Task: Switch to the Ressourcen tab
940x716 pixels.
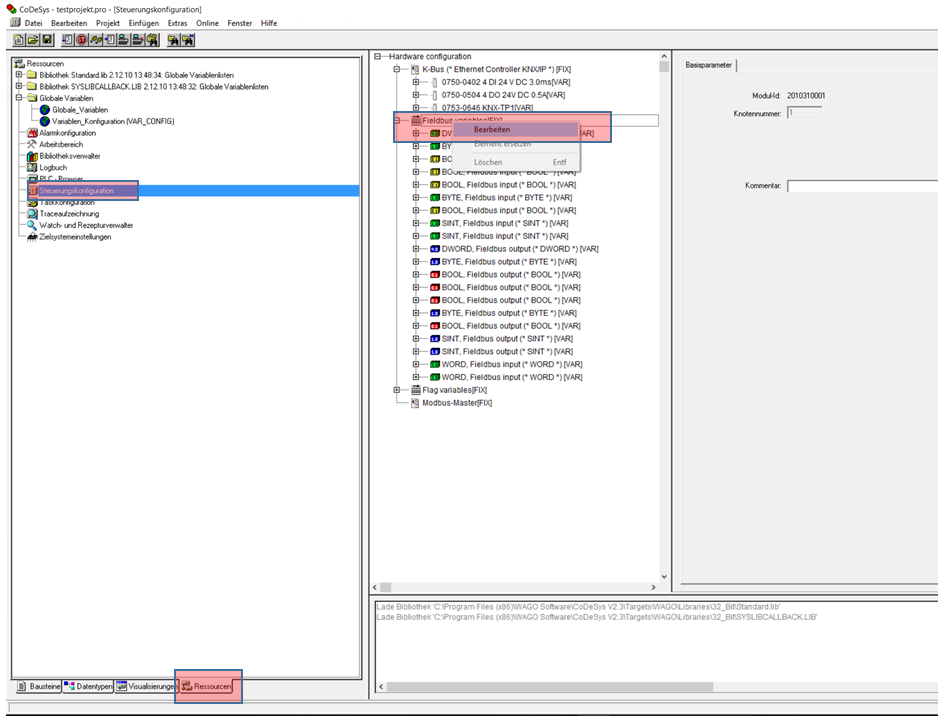Action: [207, 686]
